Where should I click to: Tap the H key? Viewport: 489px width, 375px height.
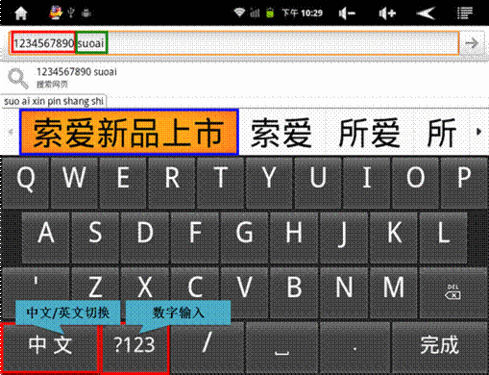(x=294, y=238)
